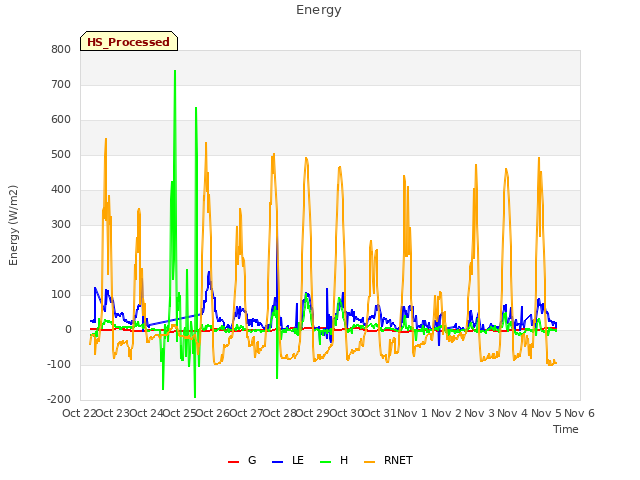Click the green H legend swatch

pos(325,462)
